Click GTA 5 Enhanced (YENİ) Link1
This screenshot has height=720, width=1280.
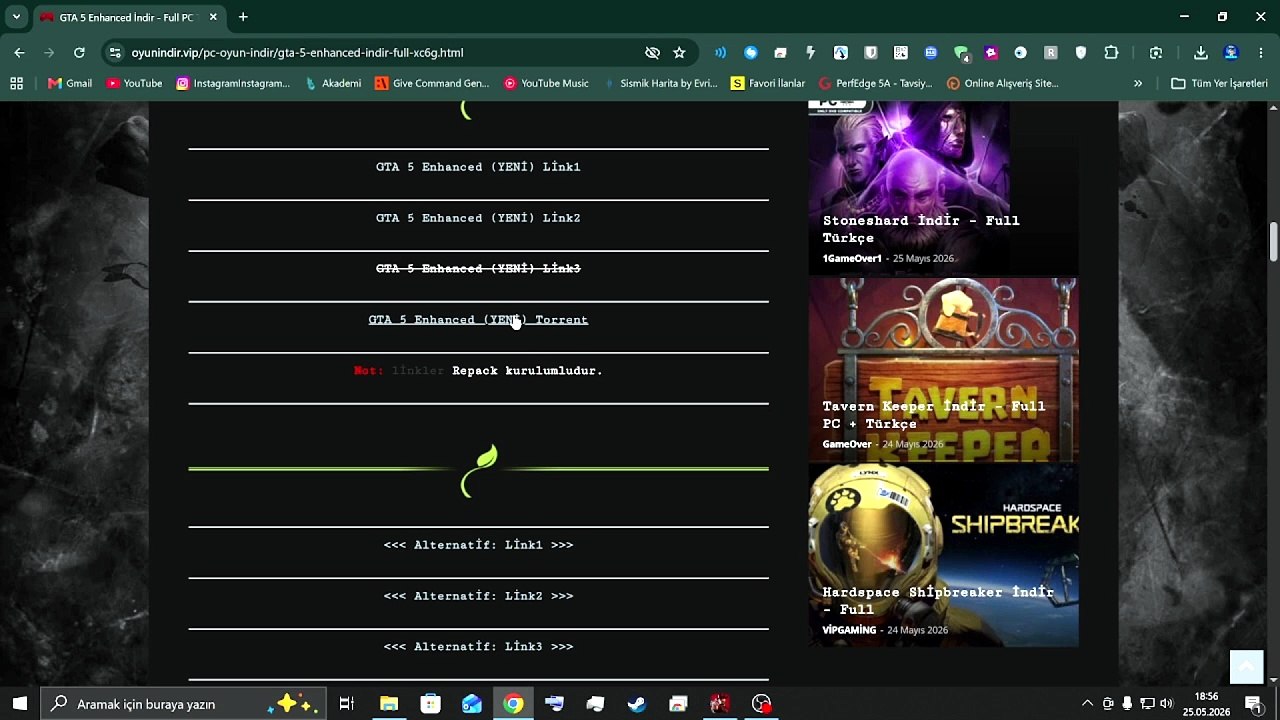click(x=478, y=167)
